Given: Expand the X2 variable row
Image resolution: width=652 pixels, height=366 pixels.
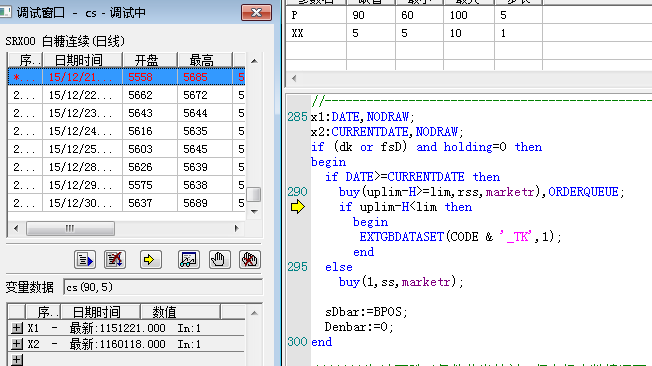Looking at the screenshot, I should [x=17, y=344].
